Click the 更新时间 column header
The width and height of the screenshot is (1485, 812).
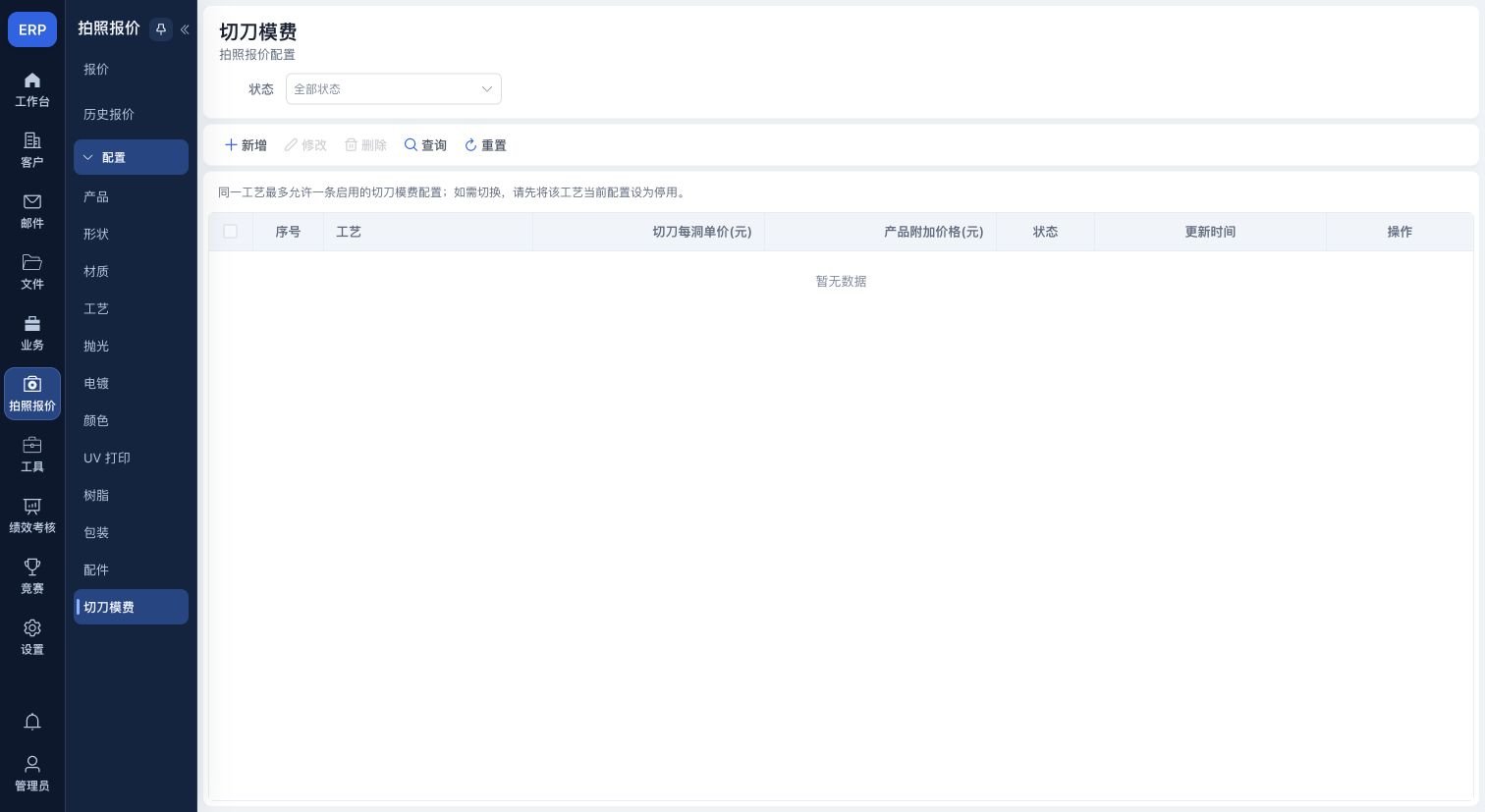(1210, 232)
